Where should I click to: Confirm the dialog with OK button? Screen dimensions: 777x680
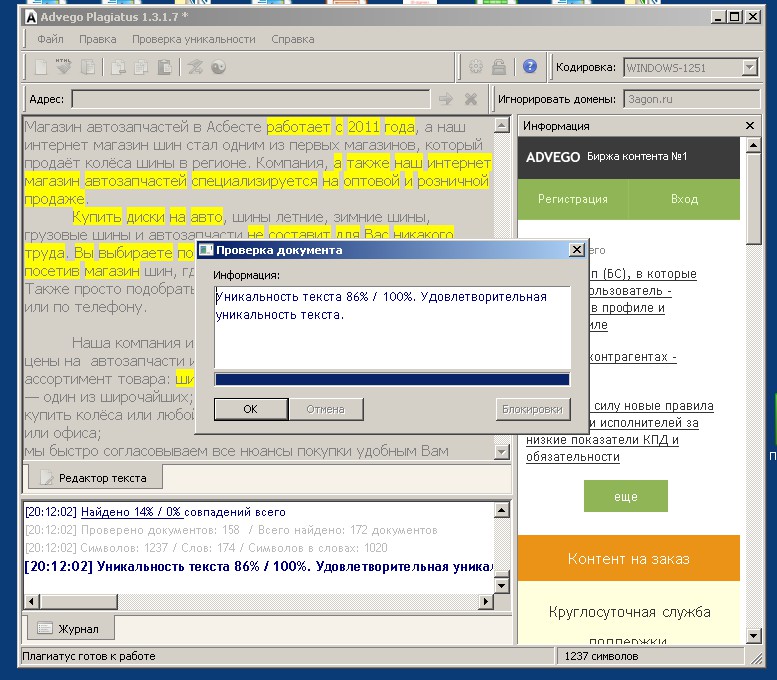pyautogui.click(x=251, y=409)
